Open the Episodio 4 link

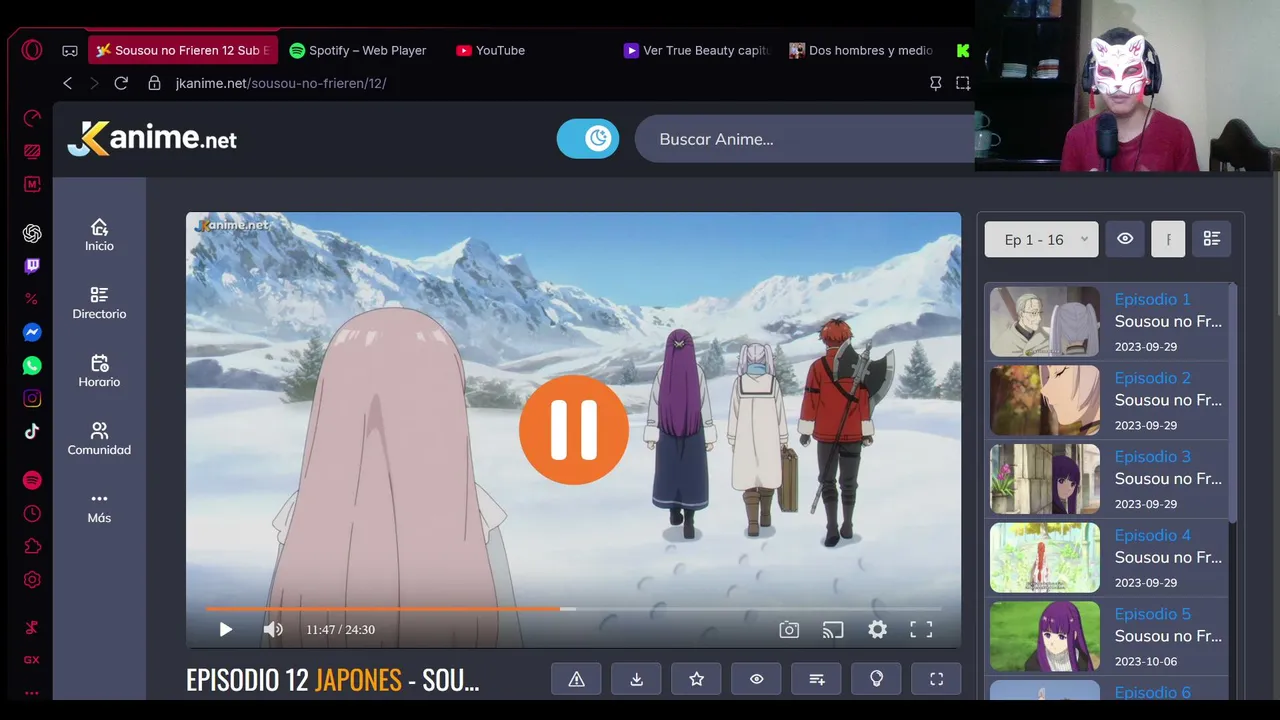pyautogui.click(x=1152, y=535)
